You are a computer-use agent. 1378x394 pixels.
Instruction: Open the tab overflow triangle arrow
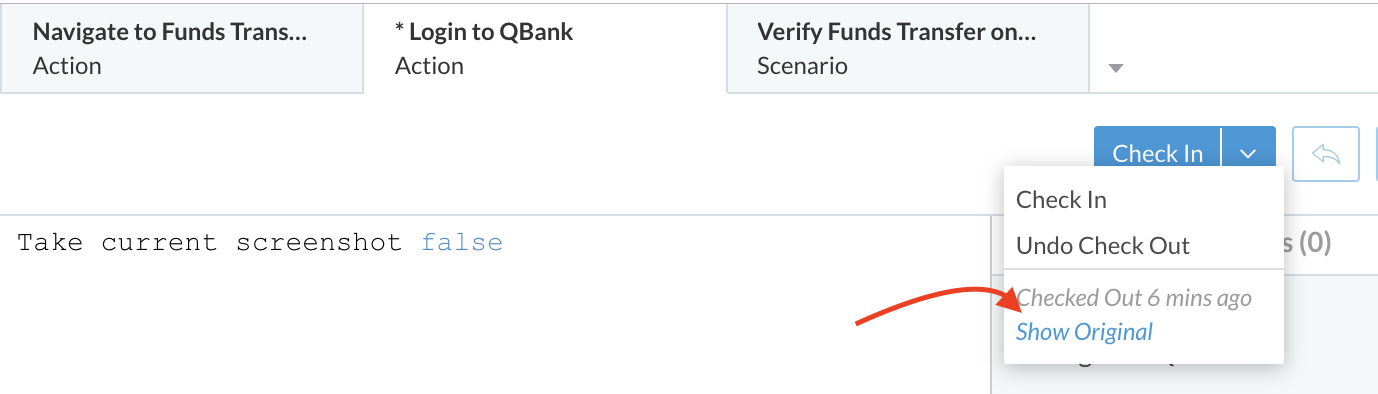click(x=1117, y=68)
